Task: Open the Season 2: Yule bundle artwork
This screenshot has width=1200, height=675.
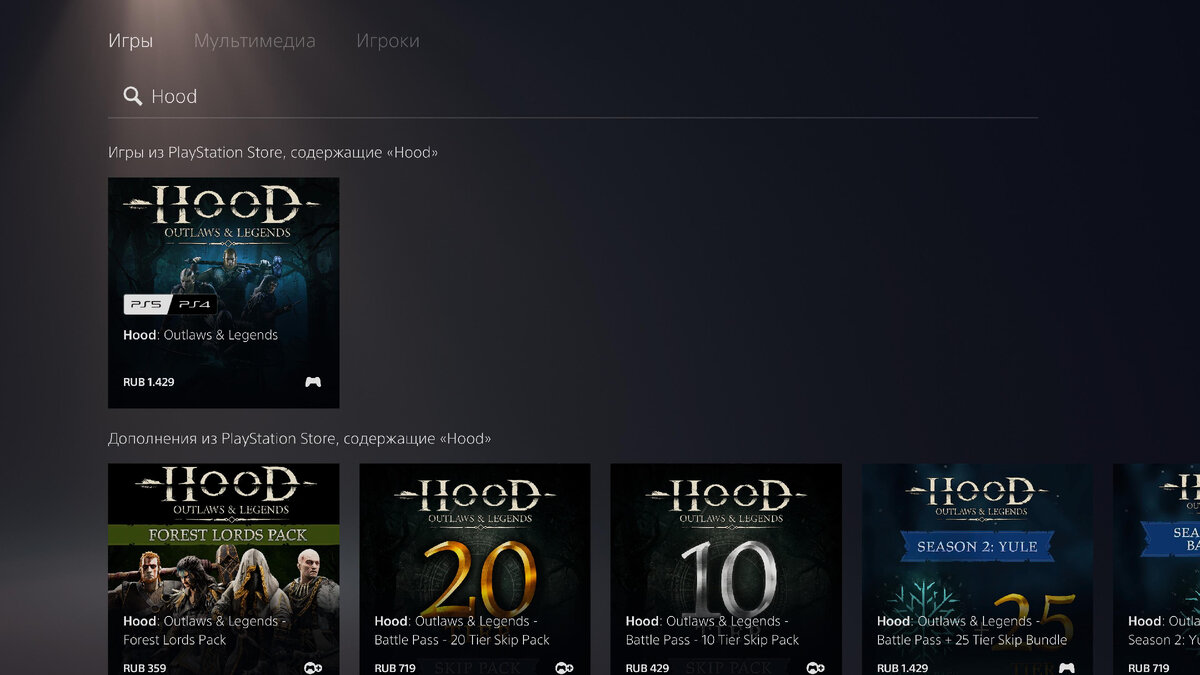Action: tap(977, 569)
